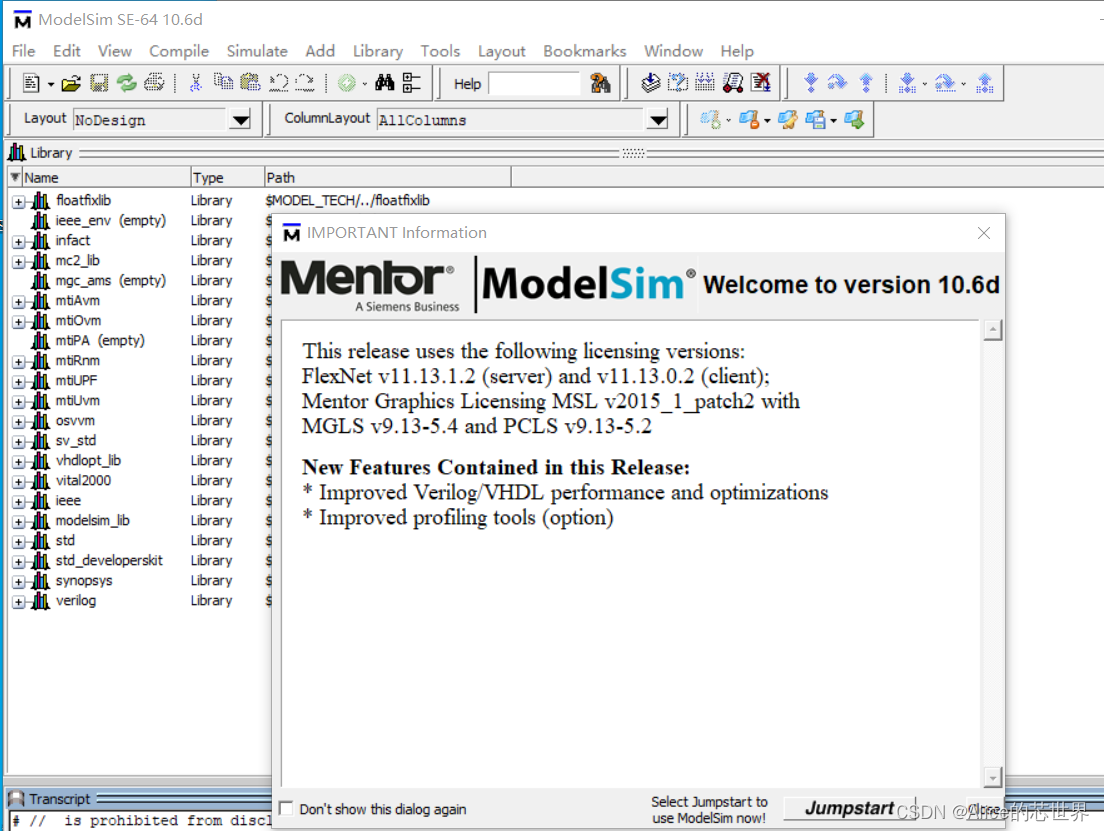The height and width of the screenshot is (831, 1104).
Task: Open the File menu
Action: tap(23, 51)
